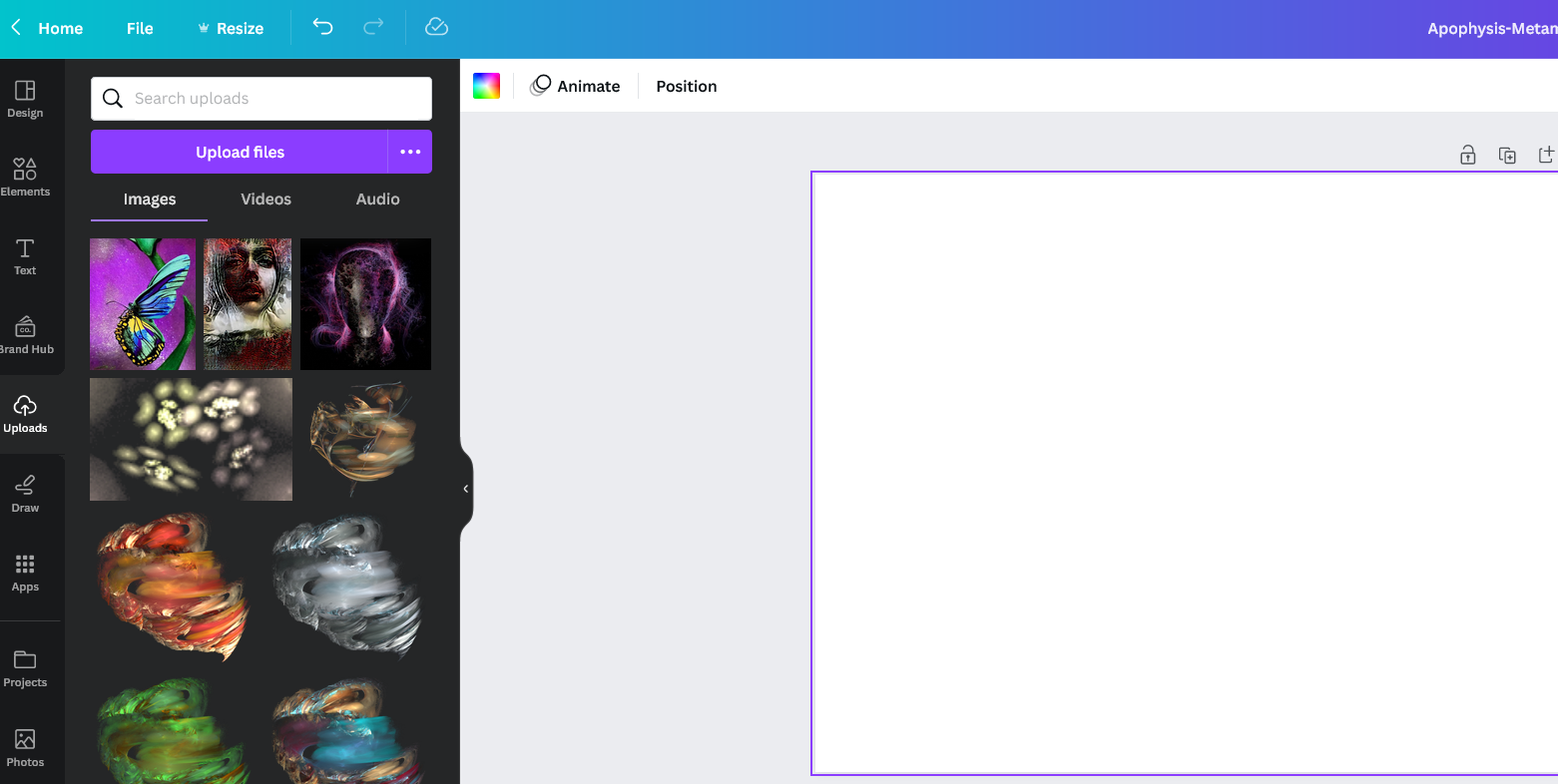Click the Upload files button
Screen dimensions: 1558x784
(240, 152)
